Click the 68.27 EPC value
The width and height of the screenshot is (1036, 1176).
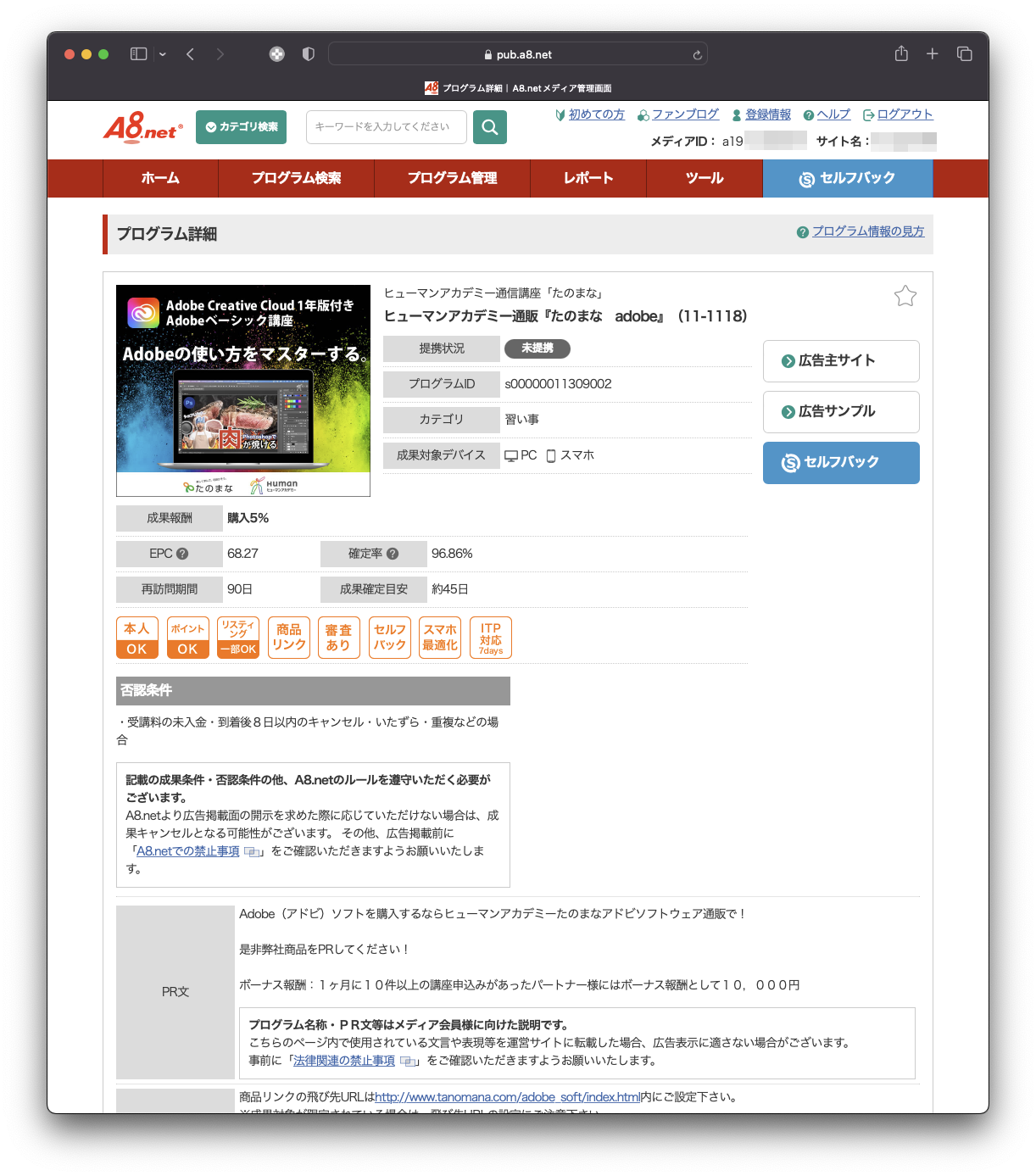point(242,554)
